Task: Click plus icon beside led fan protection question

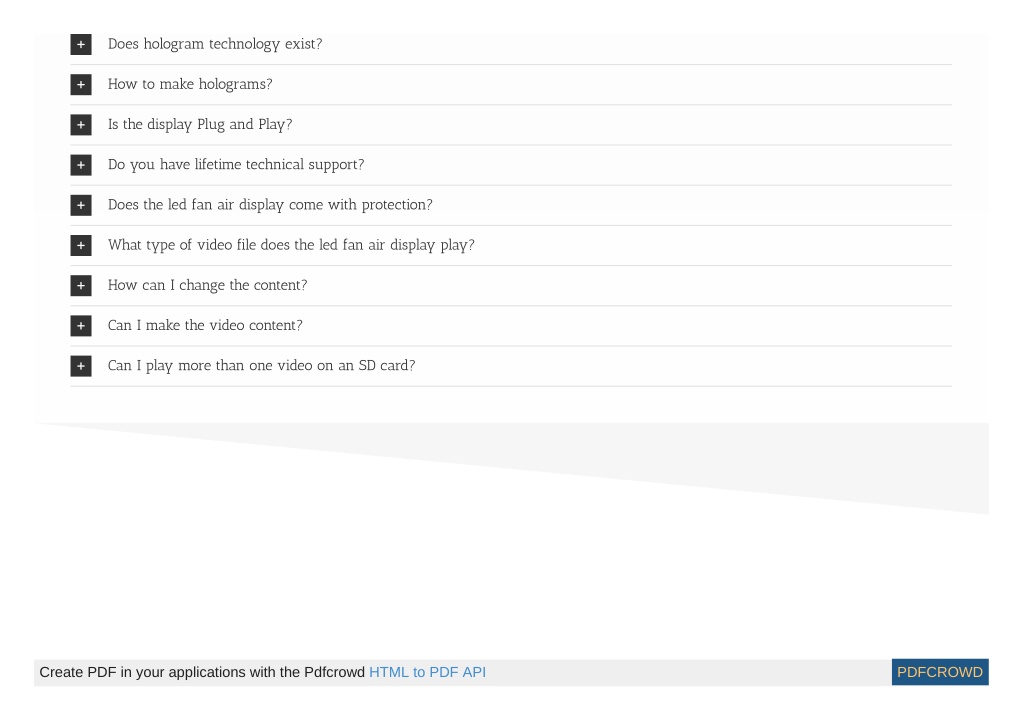Action: [x=81, y=205]
